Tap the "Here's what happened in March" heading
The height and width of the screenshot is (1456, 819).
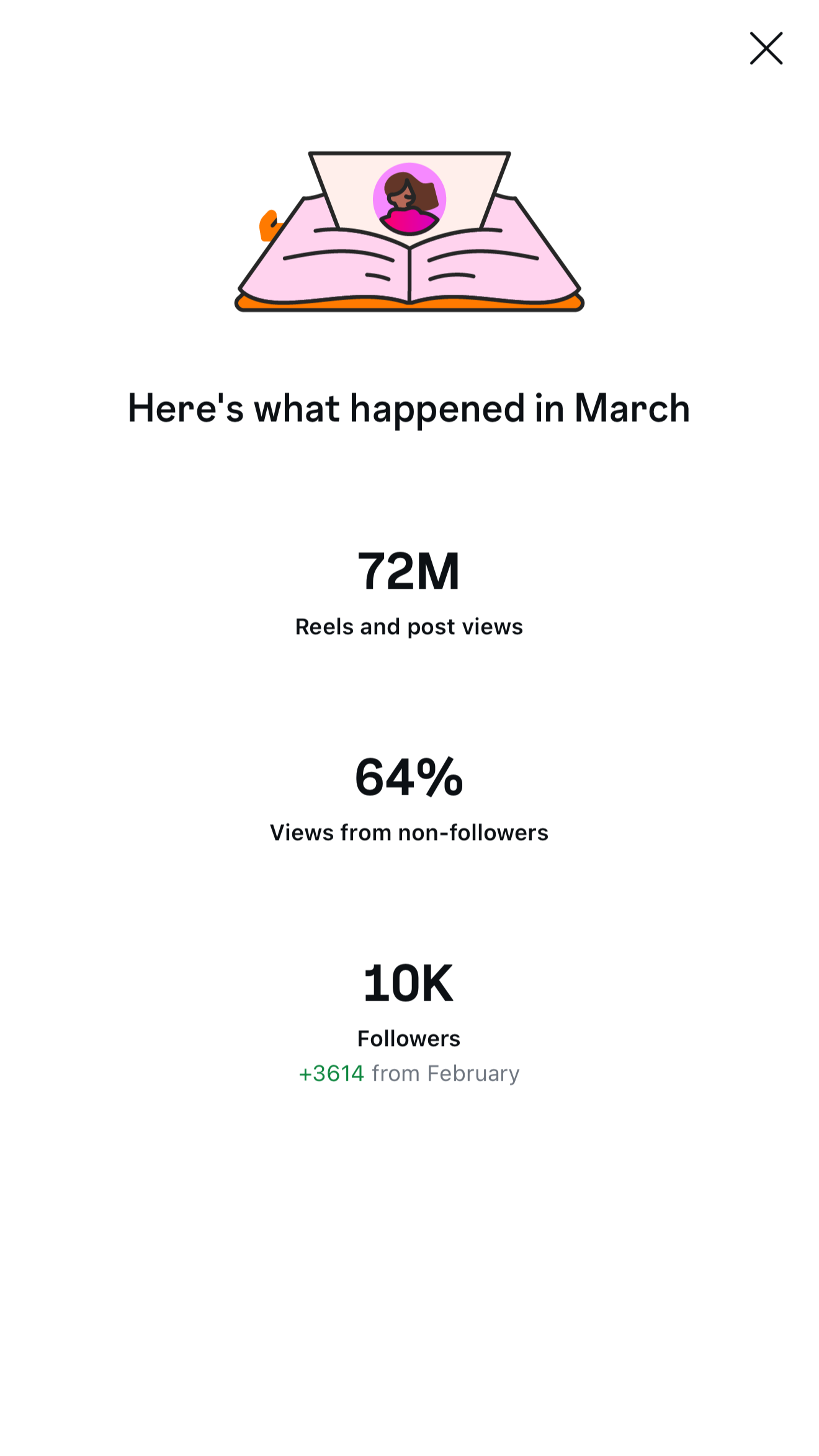tap(409, 408)
